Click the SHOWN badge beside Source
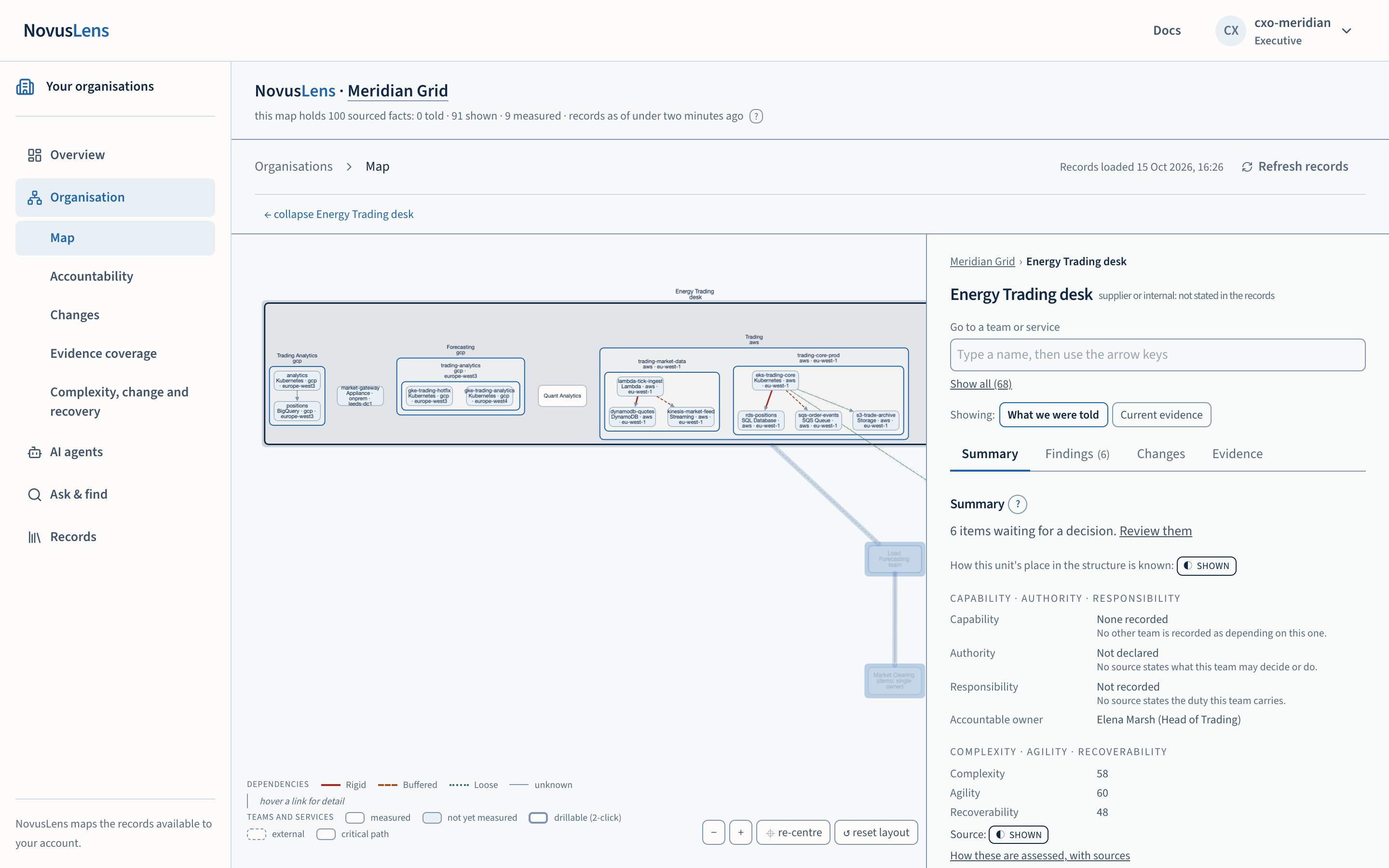Image resolution: width=1389 pixels, height=868 pixels. 1018,834
